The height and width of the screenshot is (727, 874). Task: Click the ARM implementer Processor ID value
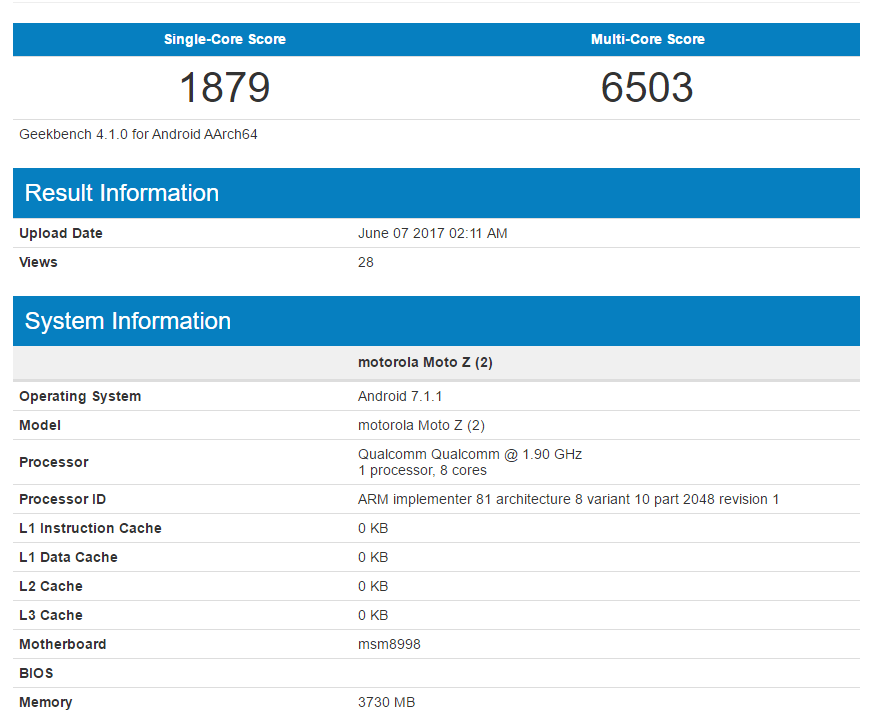pyautogui.click(x=568, y=499)
